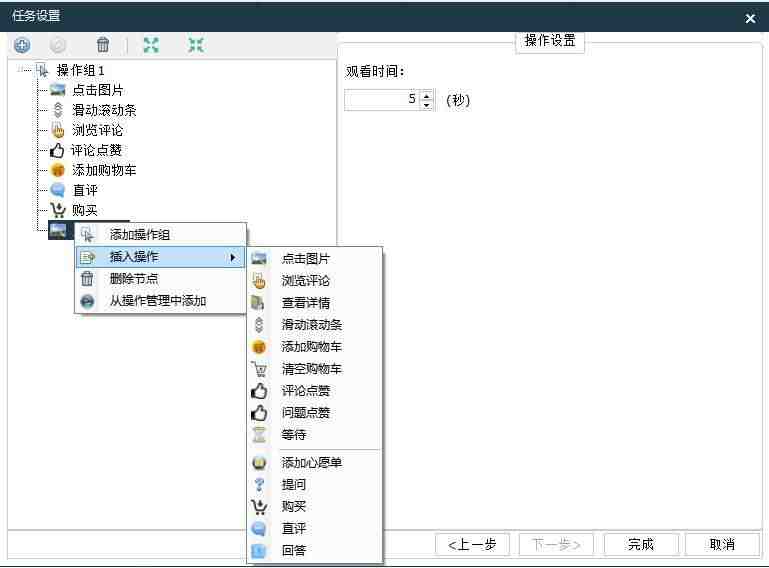Click the 下一步> button
The height and width of the screenshot is (568, 769).
(x=556, y=544)
